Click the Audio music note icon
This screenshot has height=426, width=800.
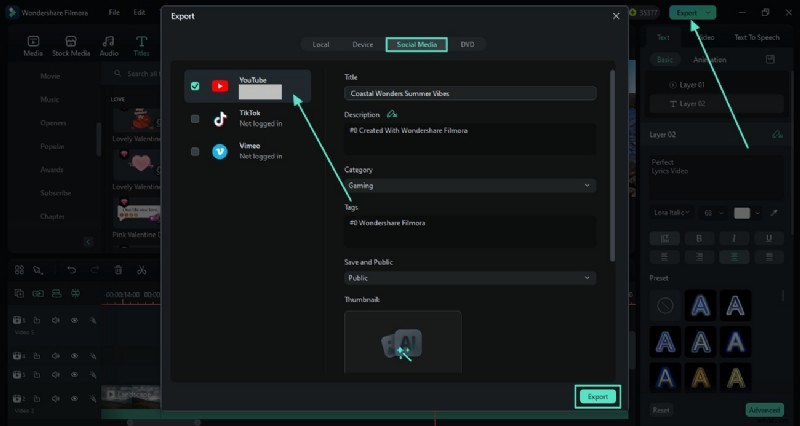pos(108,44)
